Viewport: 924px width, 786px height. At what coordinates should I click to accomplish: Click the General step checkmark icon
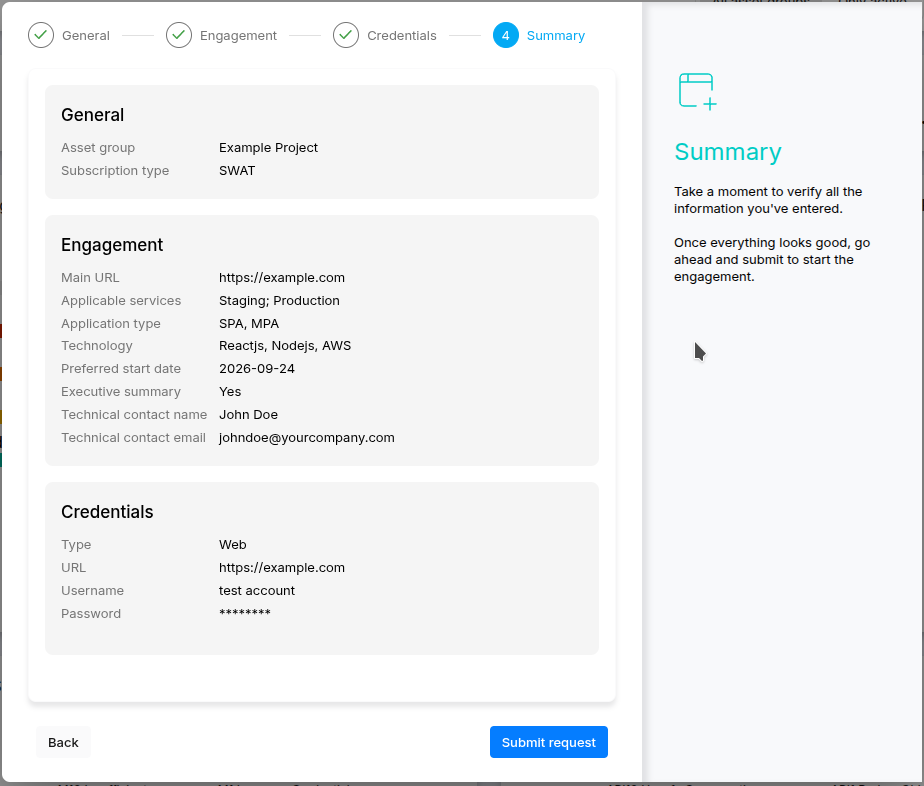point(41,35)
